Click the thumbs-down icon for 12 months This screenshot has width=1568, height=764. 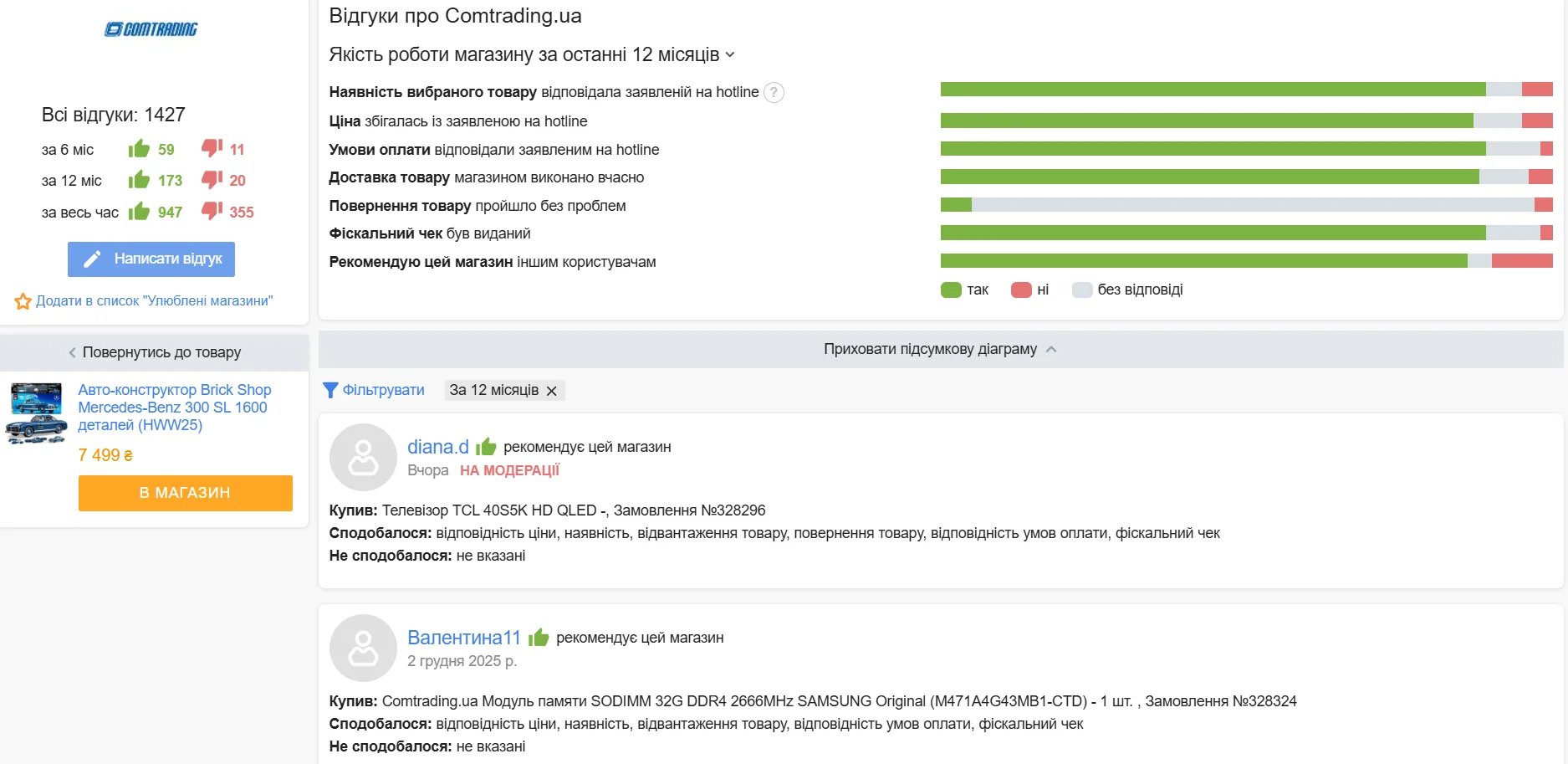pos(212,180)
